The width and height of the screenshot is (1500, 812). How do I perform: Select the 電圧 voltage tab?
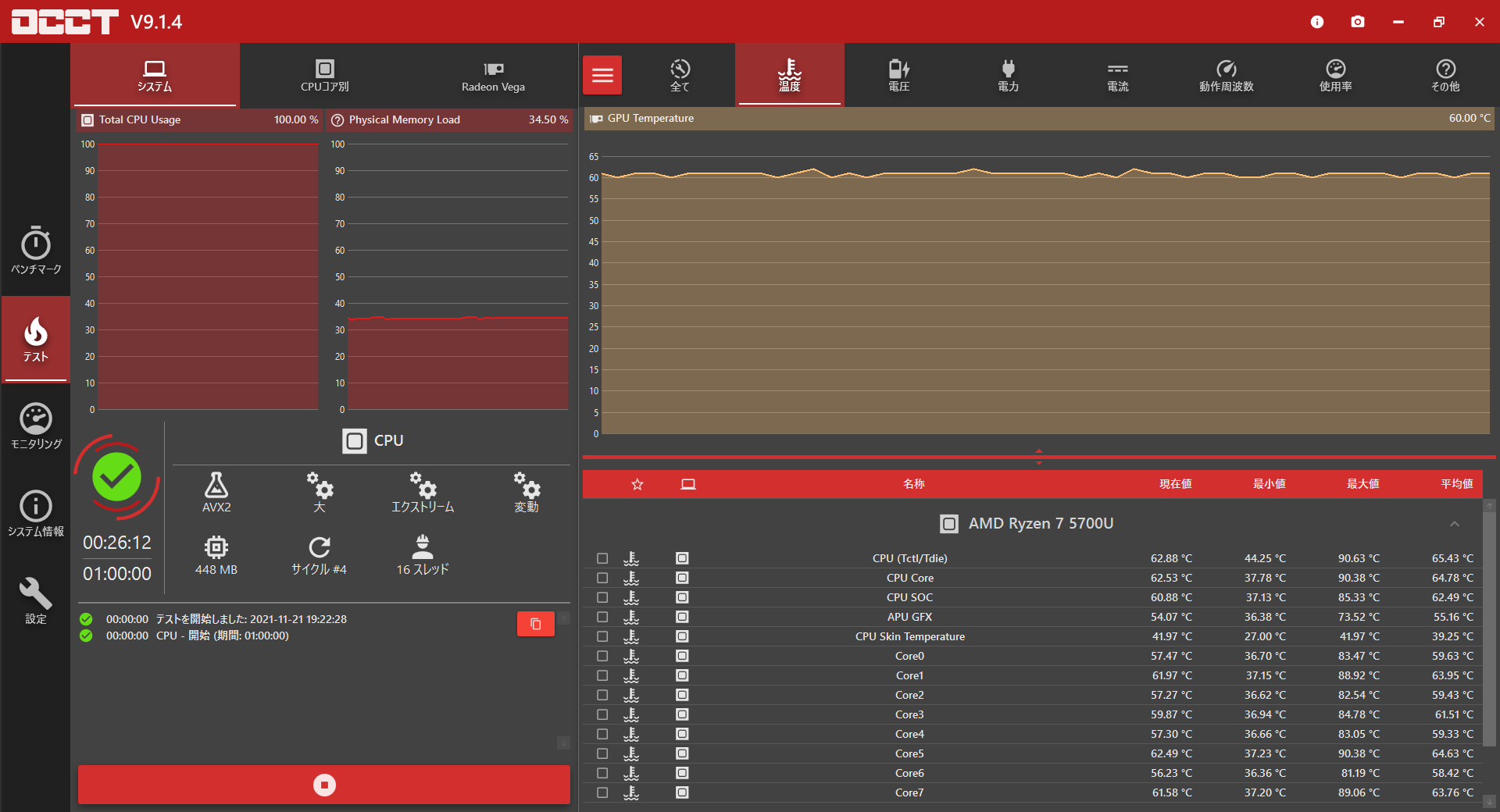[x=899, y=75]
